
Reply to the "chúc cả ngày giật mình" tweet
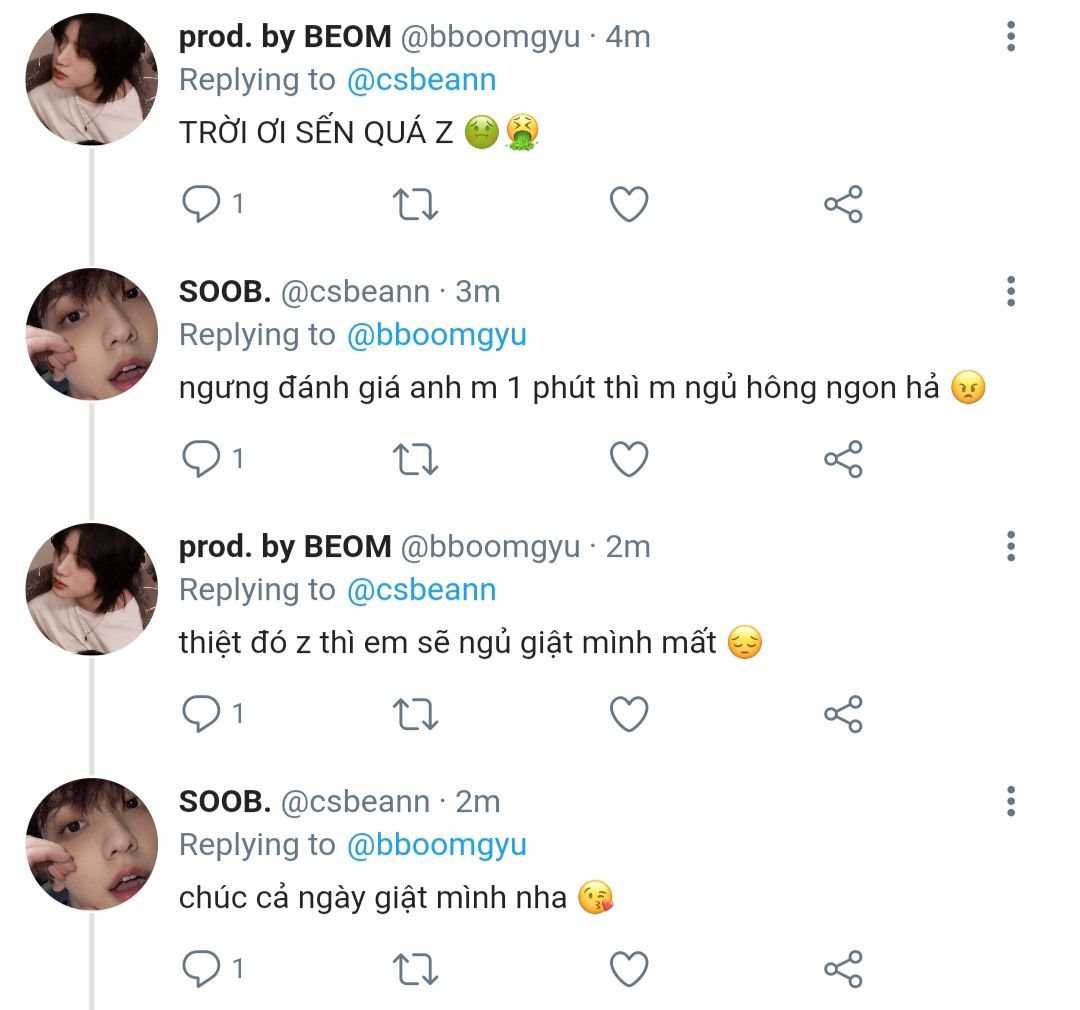pos(201,969)
